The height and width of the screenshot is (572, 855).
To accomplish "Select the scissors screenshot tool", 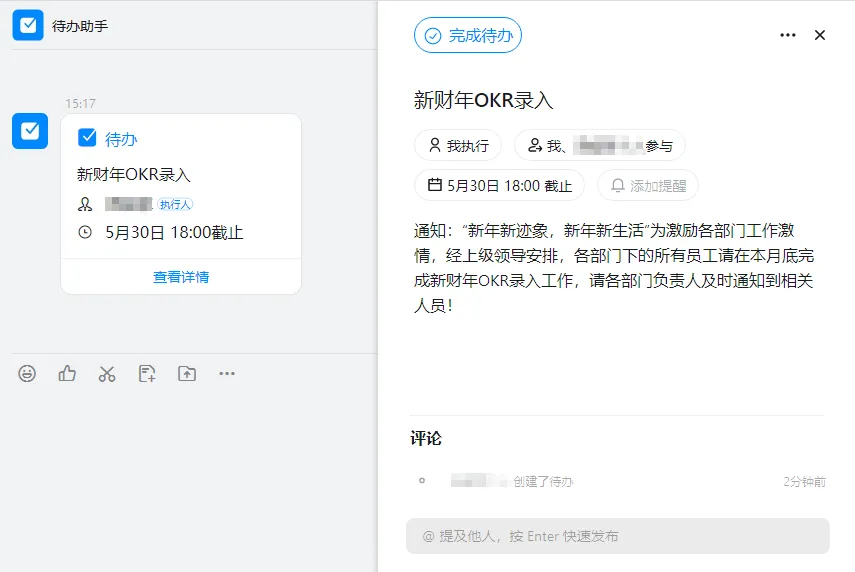I will 107,374.
